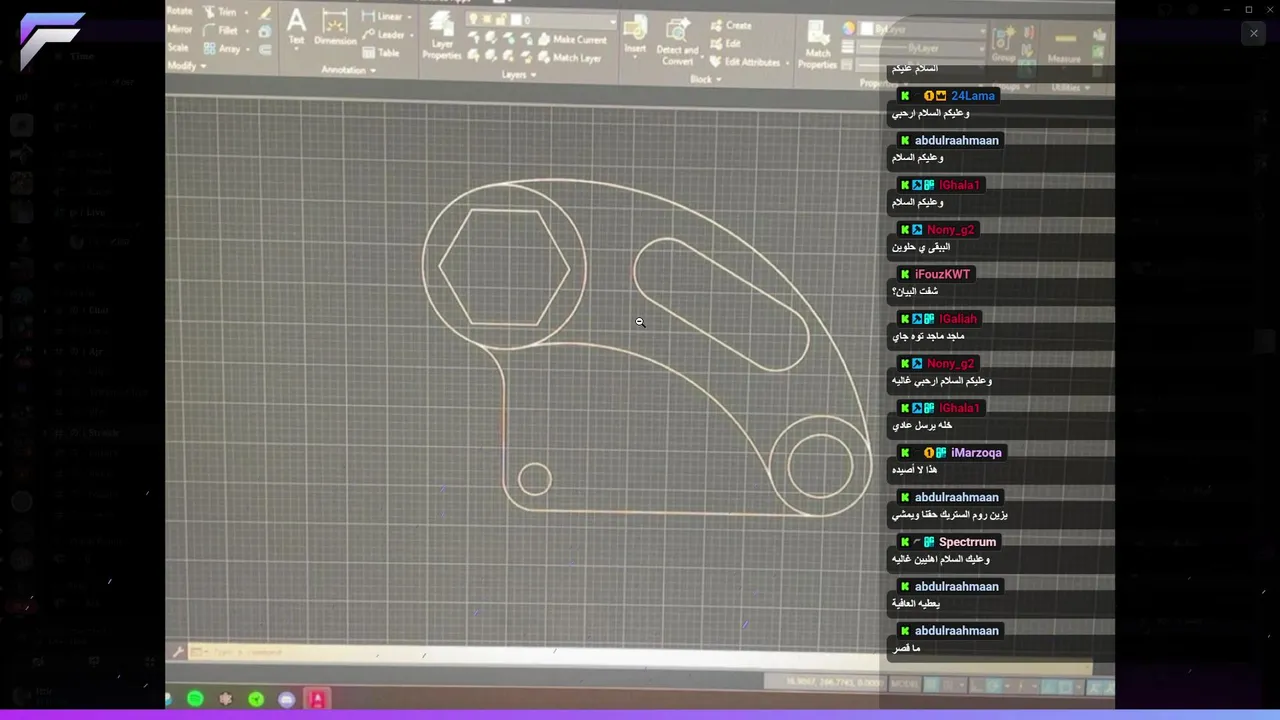Choose the Linear dimension tool
Screen dimensions: 1280x720
(x=382, y=17)
